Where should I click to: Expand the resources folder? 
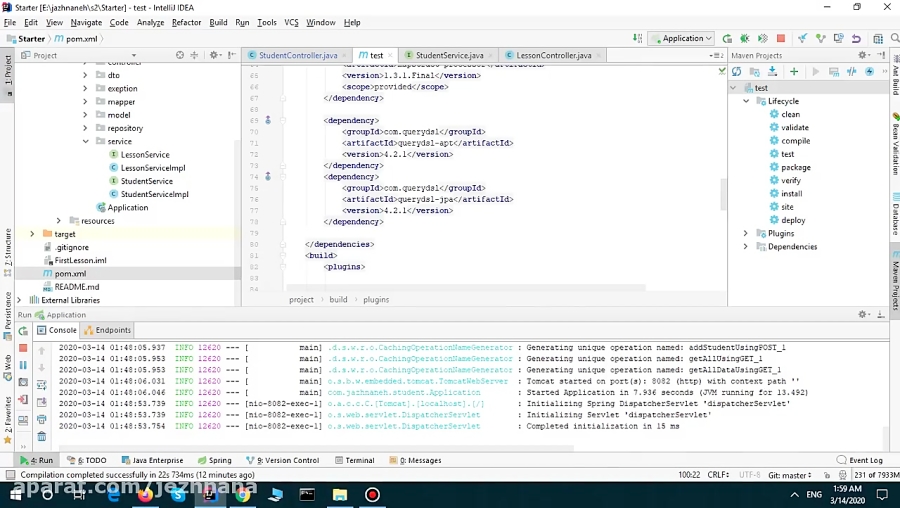59,221
